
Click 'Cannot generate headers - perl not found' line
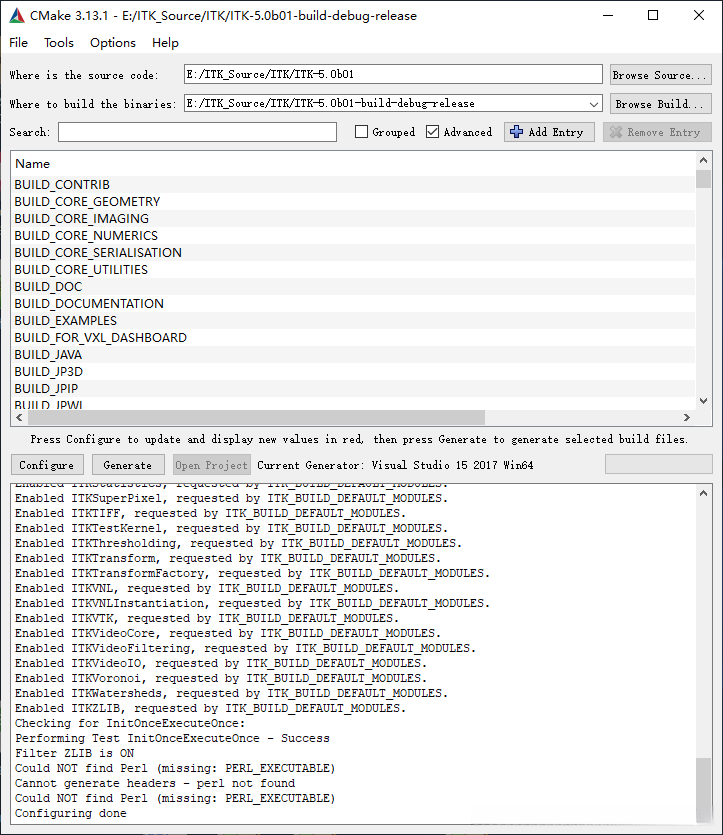click(155, 783)
